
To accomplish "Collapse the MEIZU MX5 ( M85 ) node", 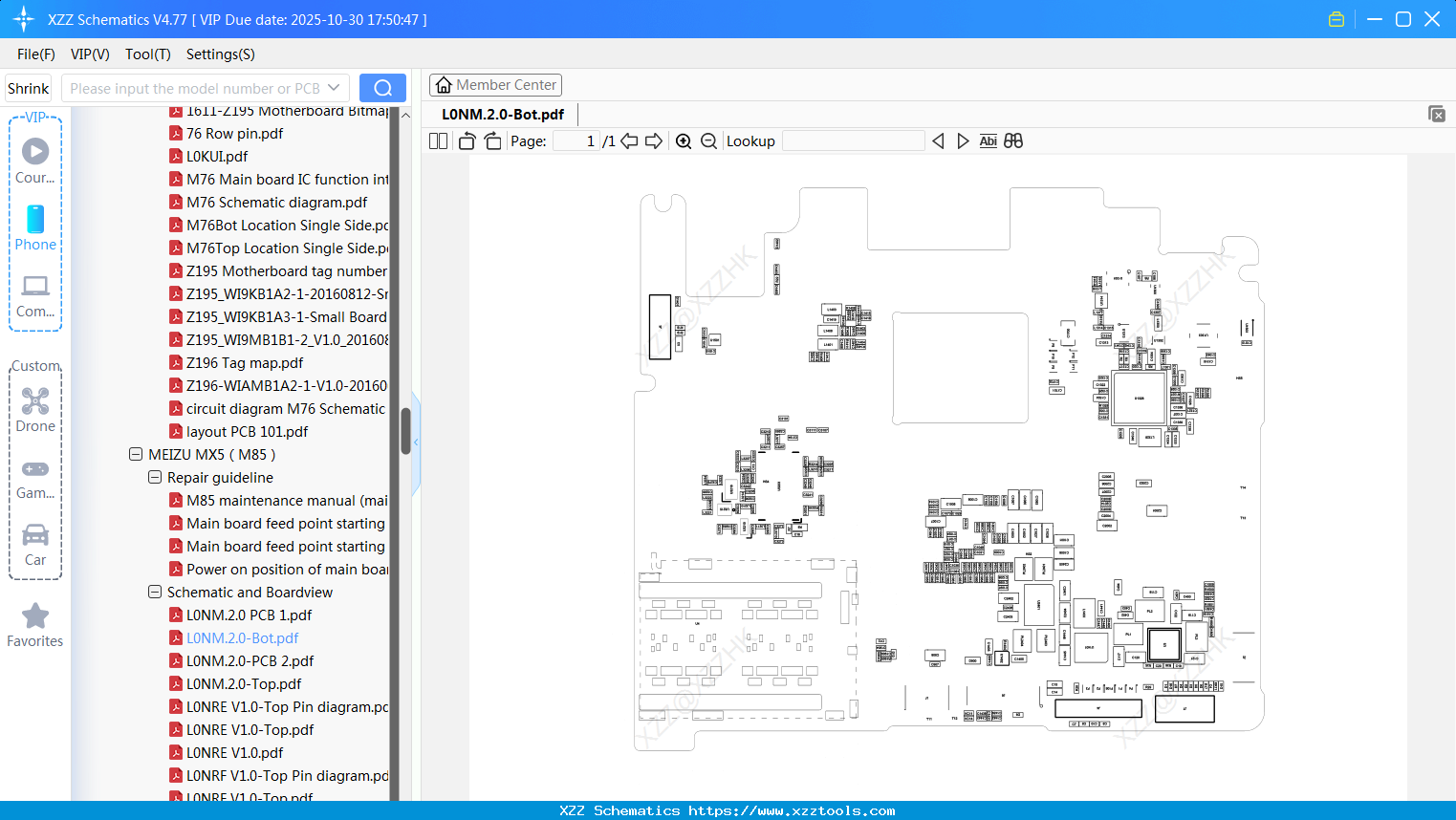I will pyautogui.click(x=136, y=455).
